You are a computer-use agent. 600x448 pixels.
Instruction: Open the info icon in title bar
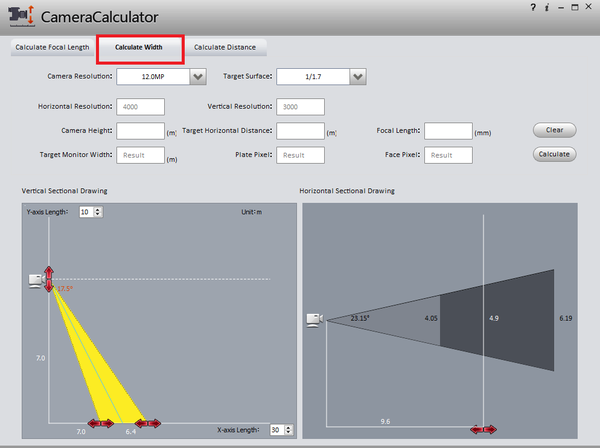[547, 7]
